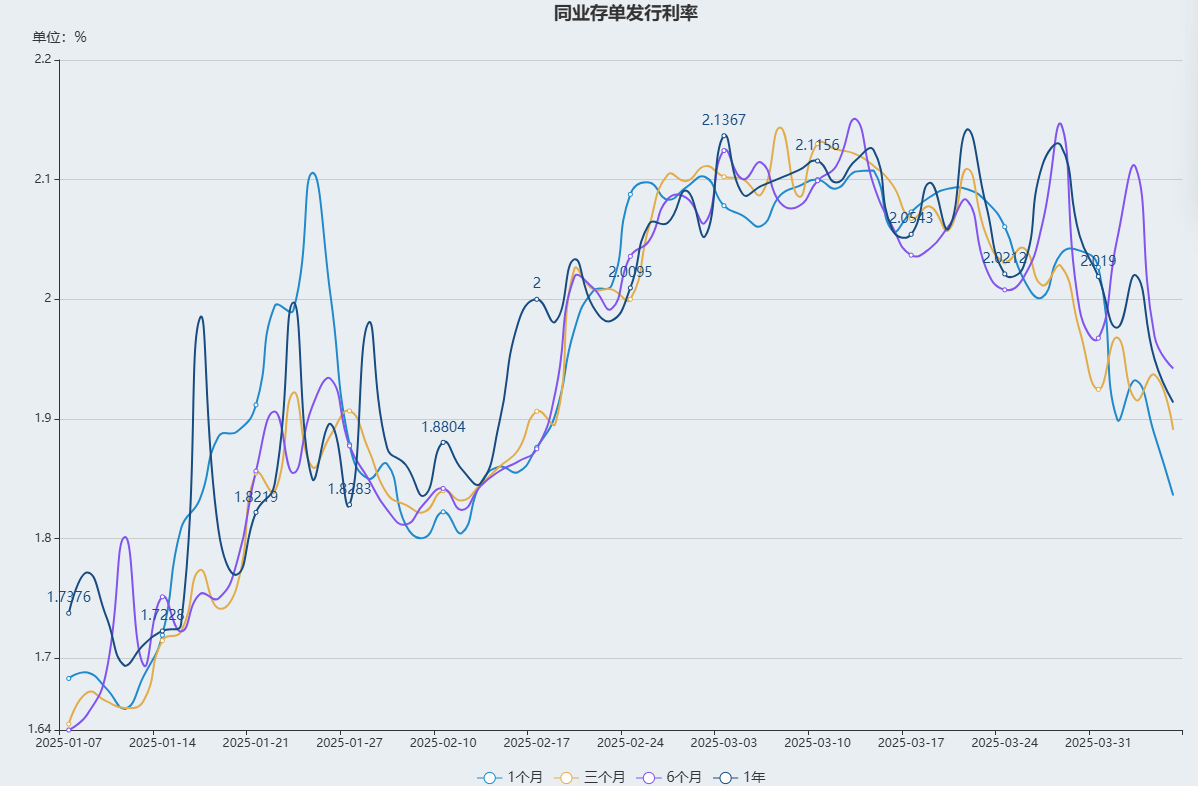This screenshot has height=786, width=1198.
Task: Click the 1.7376 data point marker
Action: [x=69, y=613]
